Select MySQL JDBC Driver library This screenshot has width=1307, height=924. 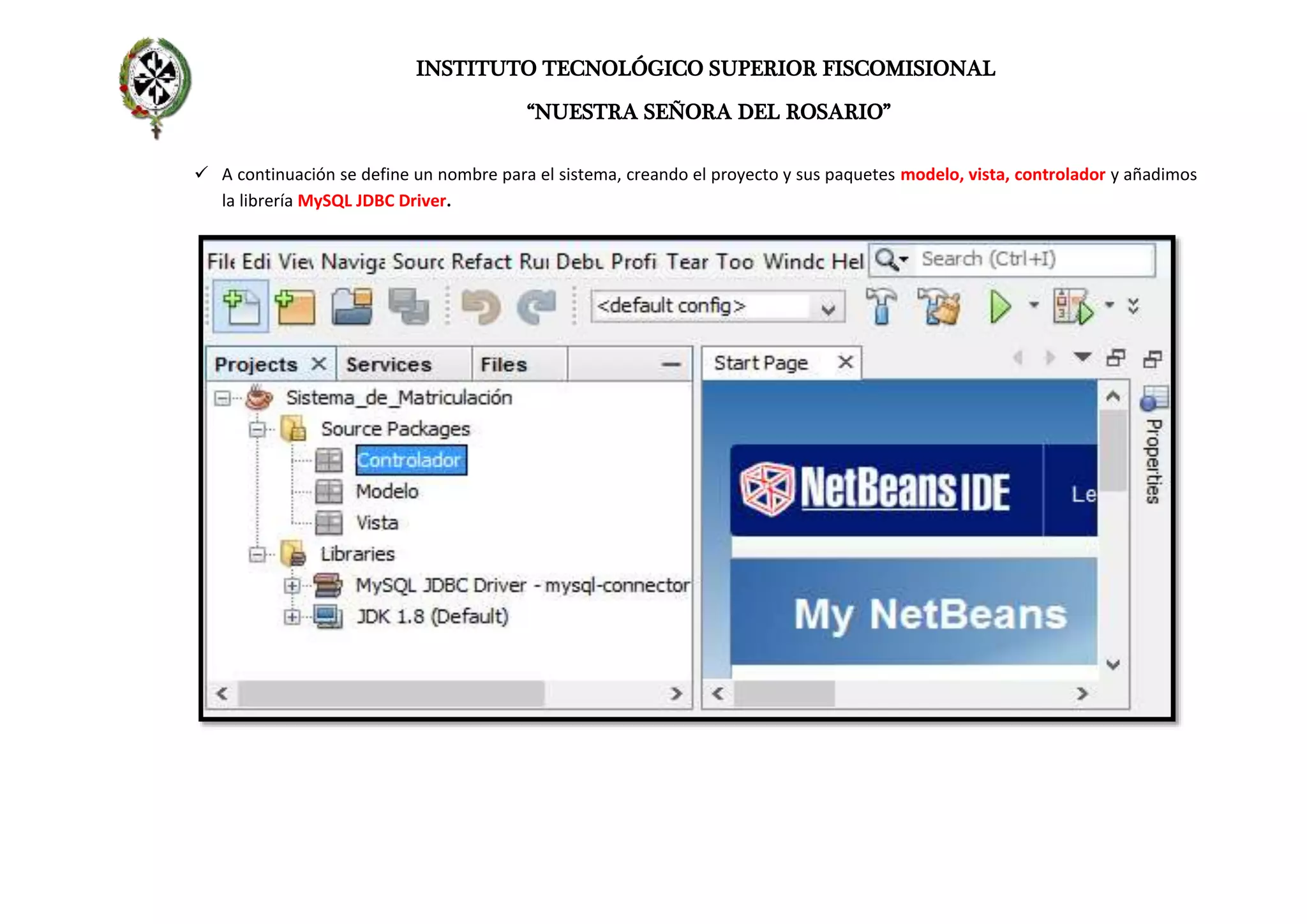522,585
